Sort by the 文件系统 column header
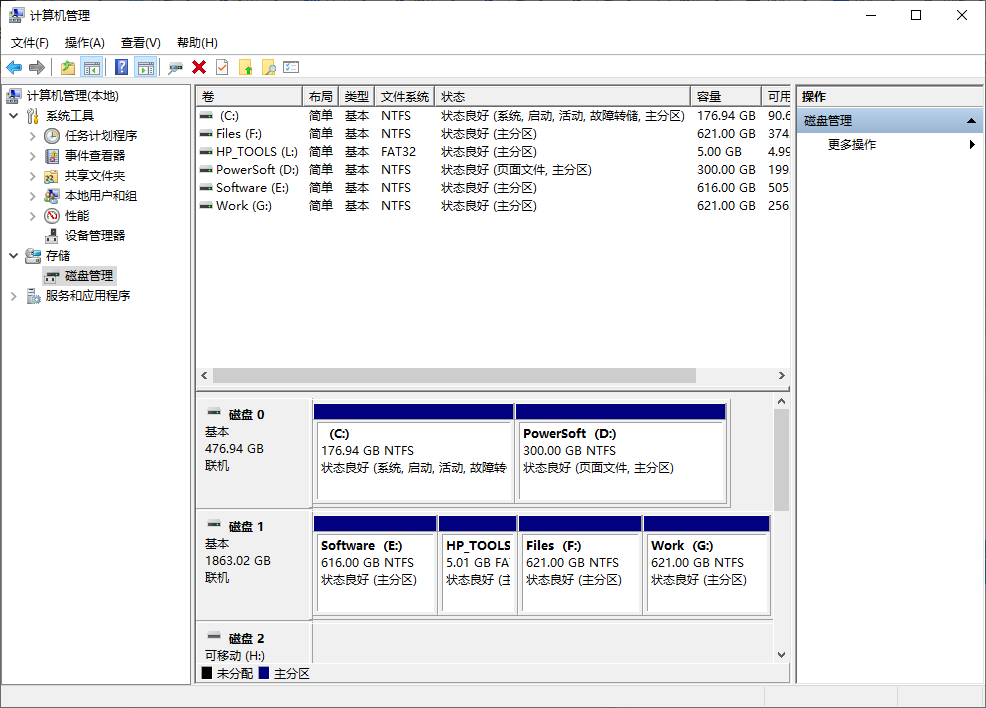Image resolution: width=986 pixels, height=708 pixels. coord(404,96)
